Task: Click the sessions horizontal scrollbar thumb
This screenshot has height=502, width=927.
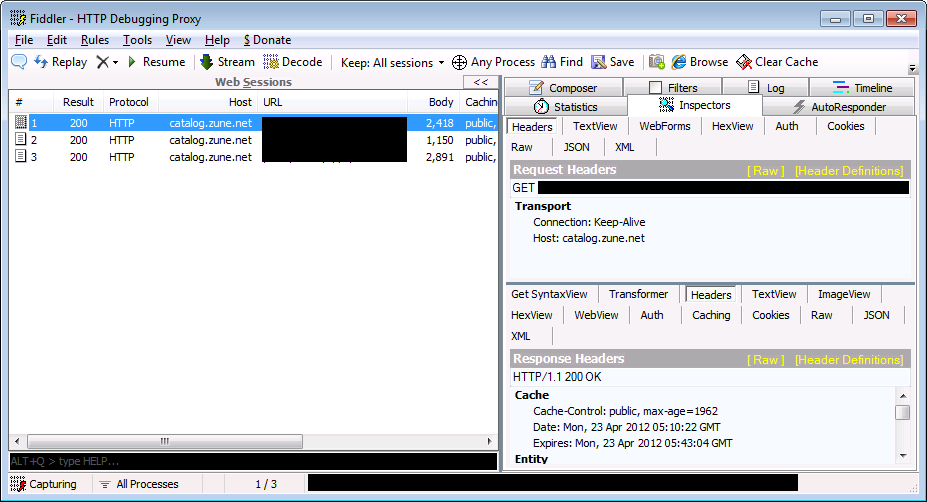Action: pyautogui.click(x=165, y=441)
